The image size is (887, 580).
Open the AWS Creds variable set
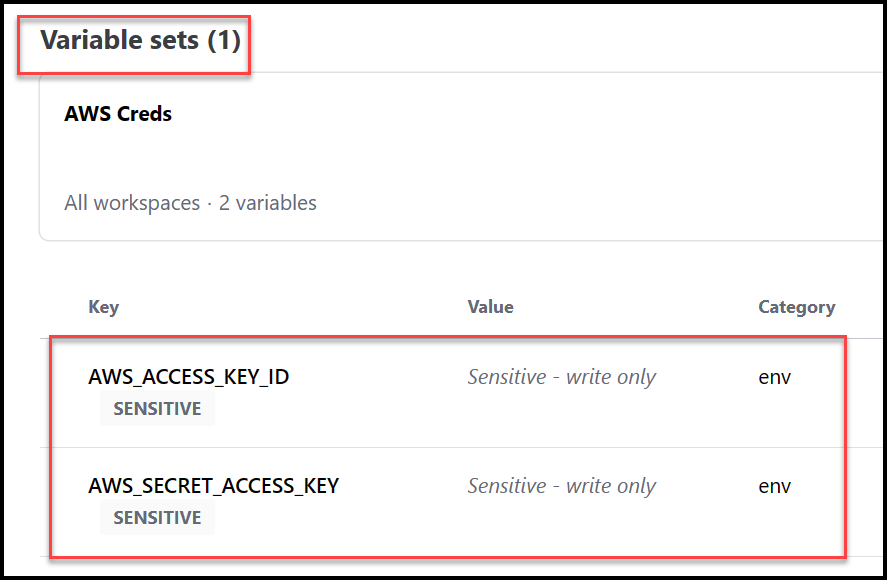[x=118, y=114]
